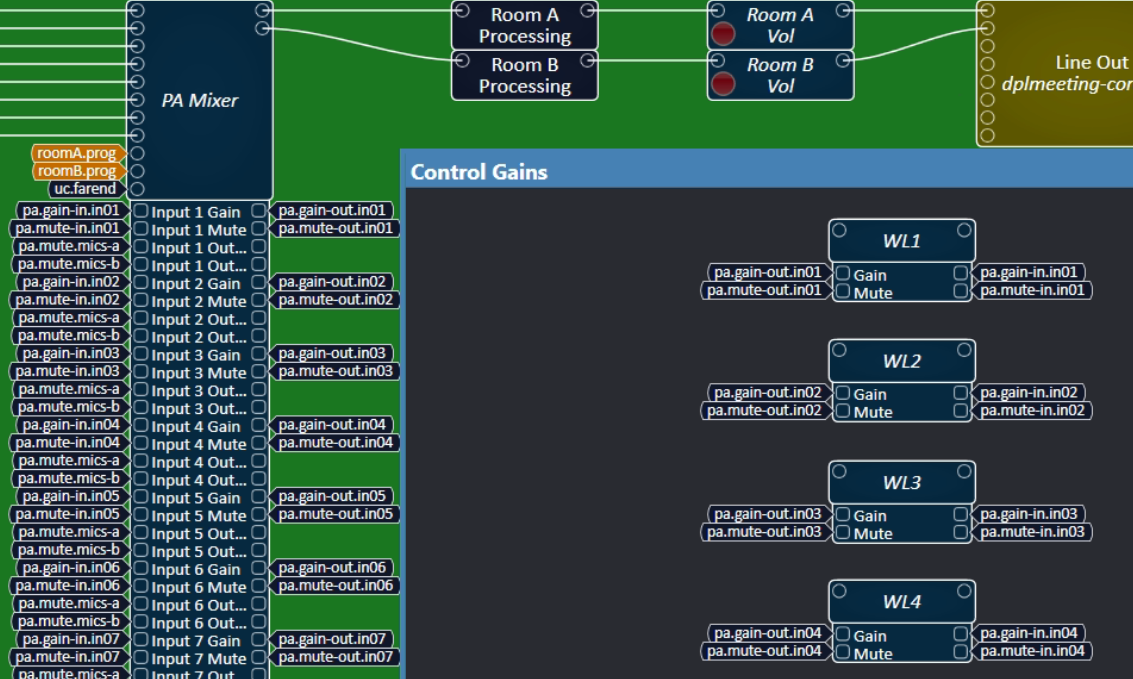1133x679 pixels.
Task: Toggle the red mute LED on Room A Vol
Action: pos(722,31)
